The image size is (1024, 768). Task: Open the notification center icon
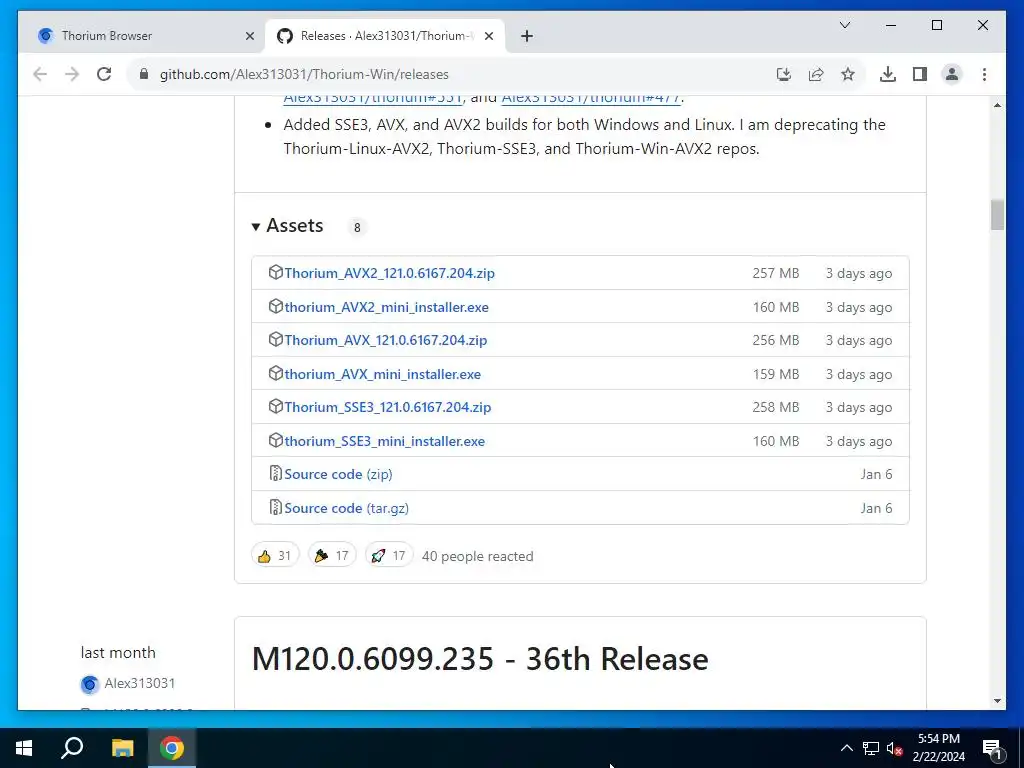click(x=992, y=748)
